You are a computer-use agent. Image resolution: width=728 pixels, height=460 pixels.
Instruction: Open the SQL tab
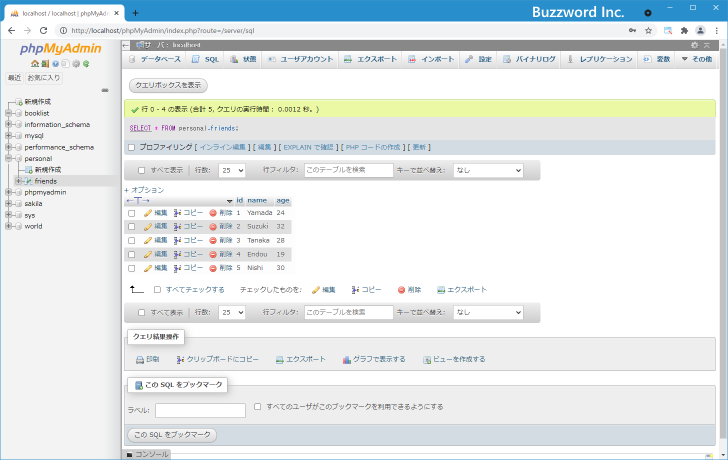tap(206, 59)
